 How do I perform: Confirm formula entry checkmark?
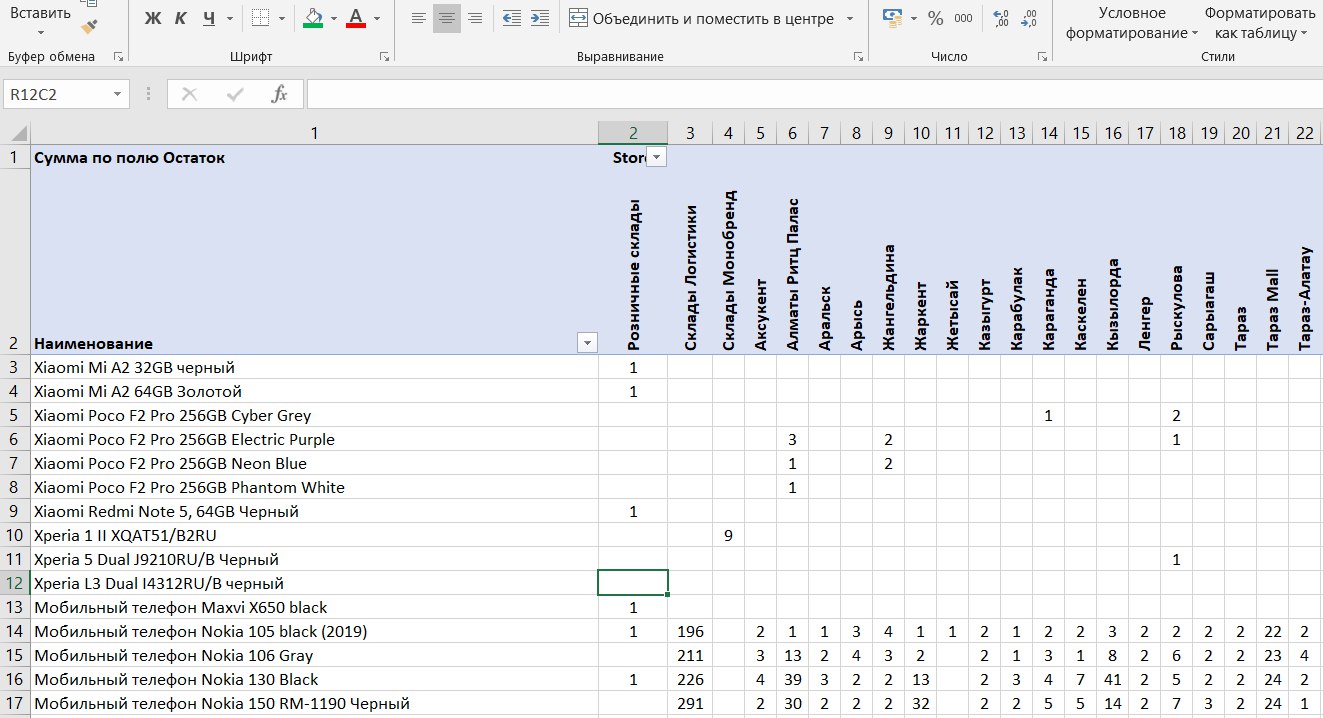[x=236, y=94]
